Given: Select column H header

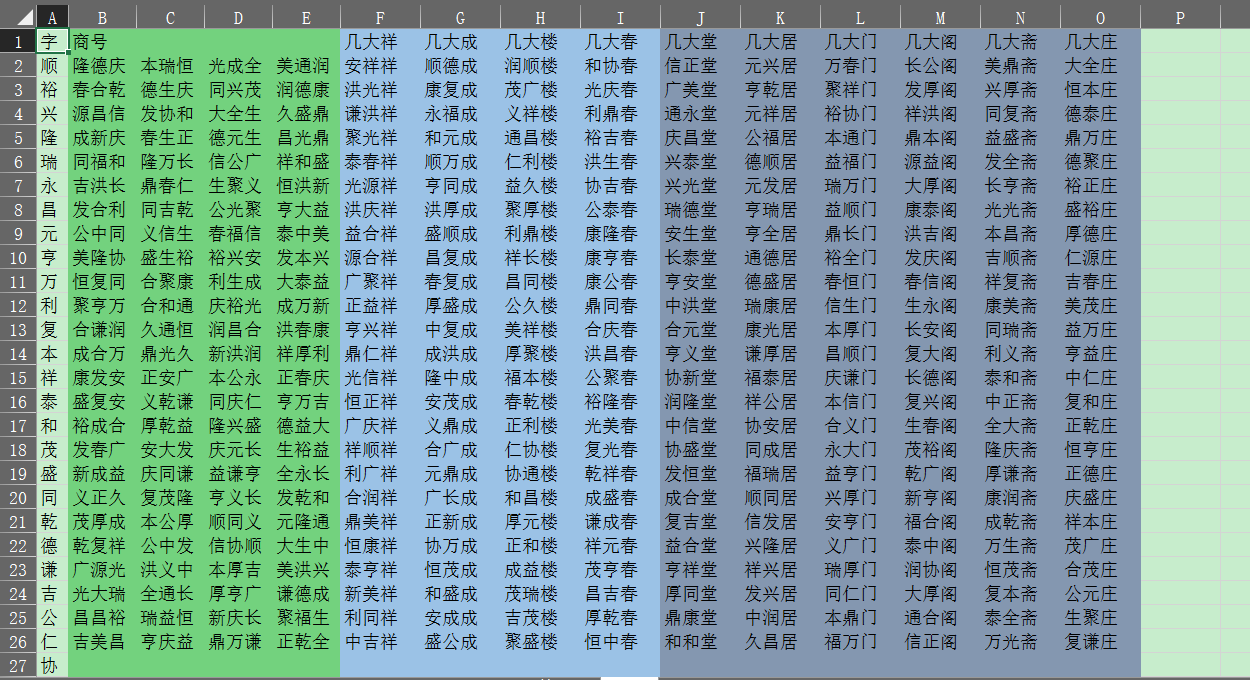Looking at the screenshot, I should (x=540, y=18).
